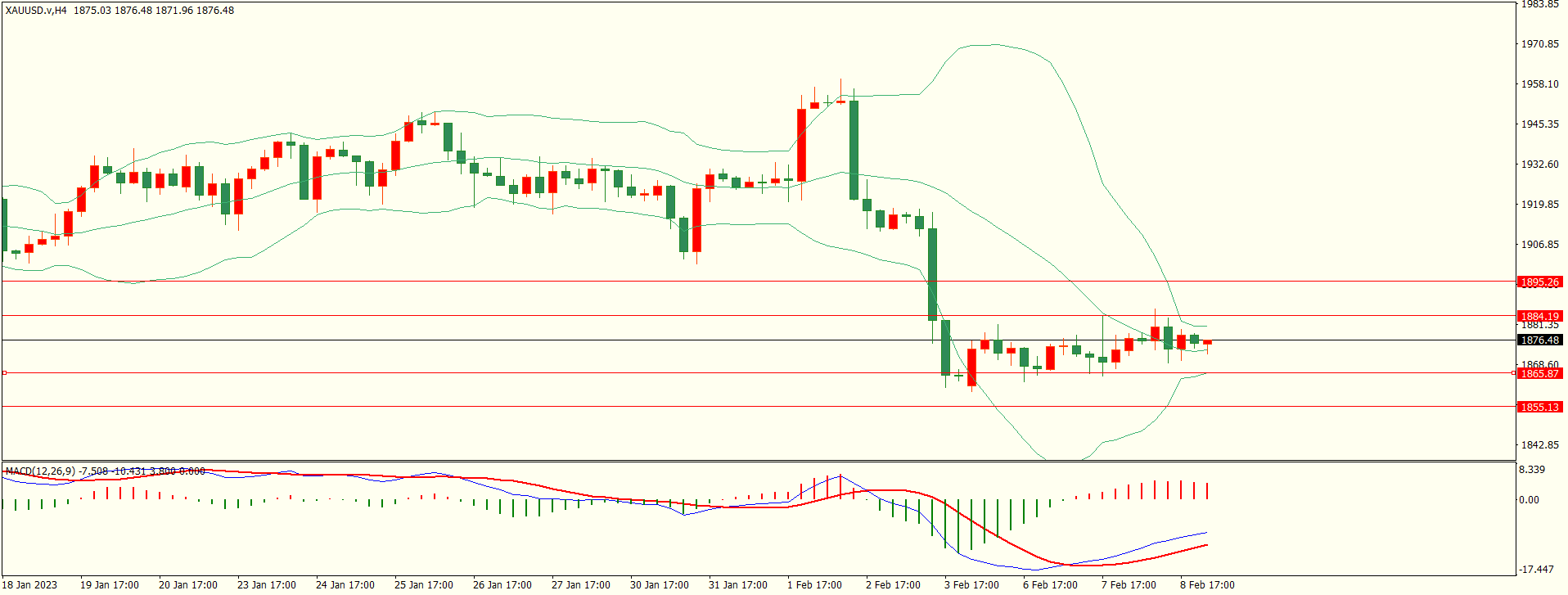Click the red 1865.87 price level label
The width and height of the screenshot is (1568, 595).
coord(1539,374)
